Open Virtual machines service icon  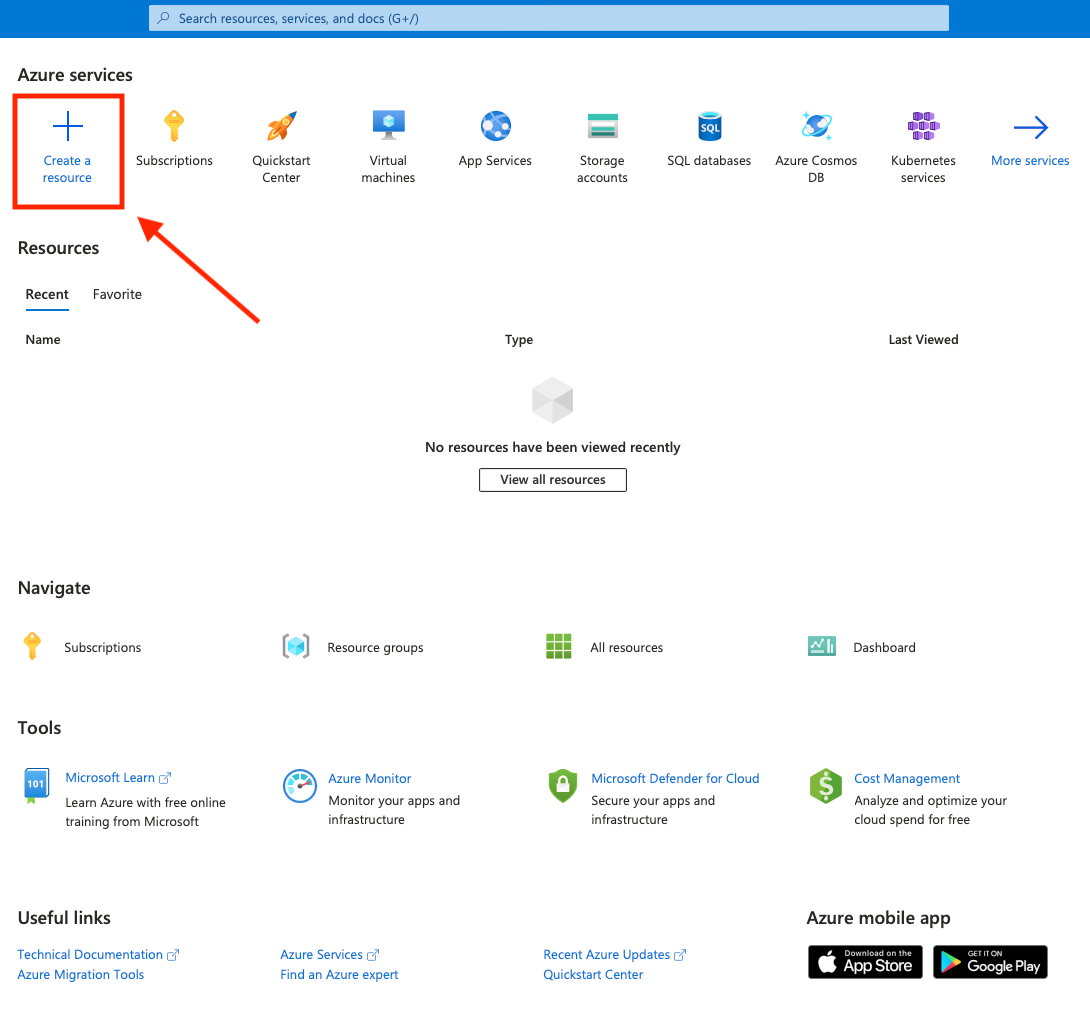point(389,125)
